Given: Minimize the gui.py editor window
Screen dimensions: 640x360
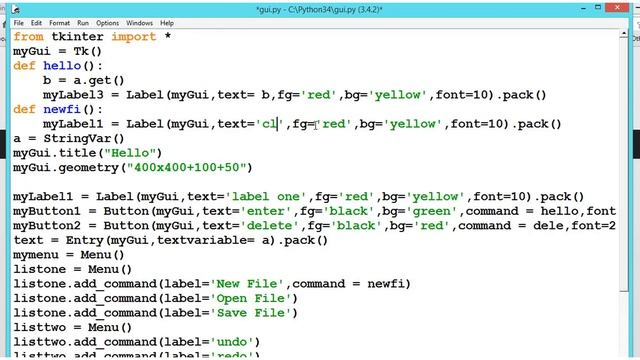Looking at the screenshot, I should pos(583,8).
